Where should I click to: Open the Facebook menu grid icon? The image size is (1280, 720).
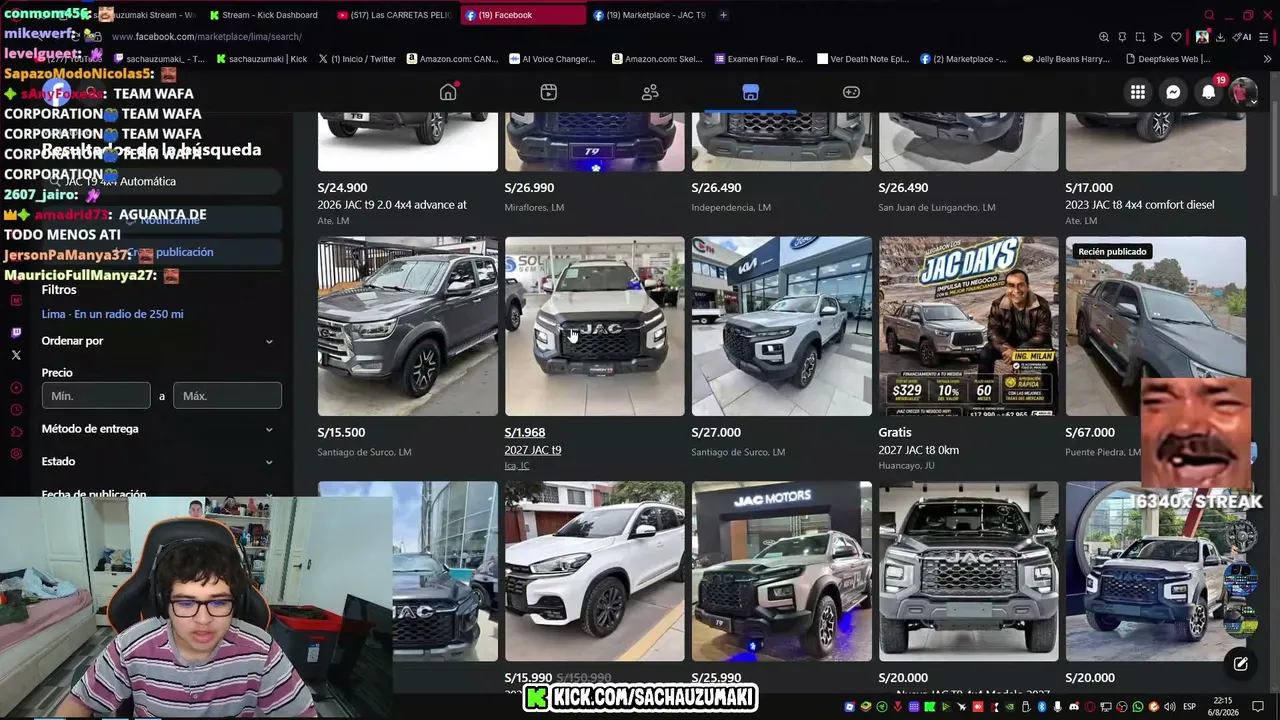click(1138, 92)
